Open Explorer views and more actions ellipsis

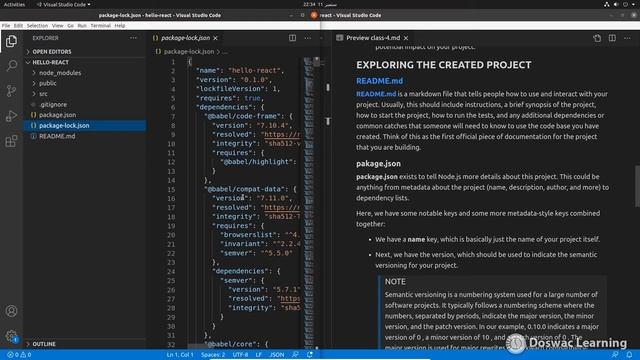[x=133, y=38]
